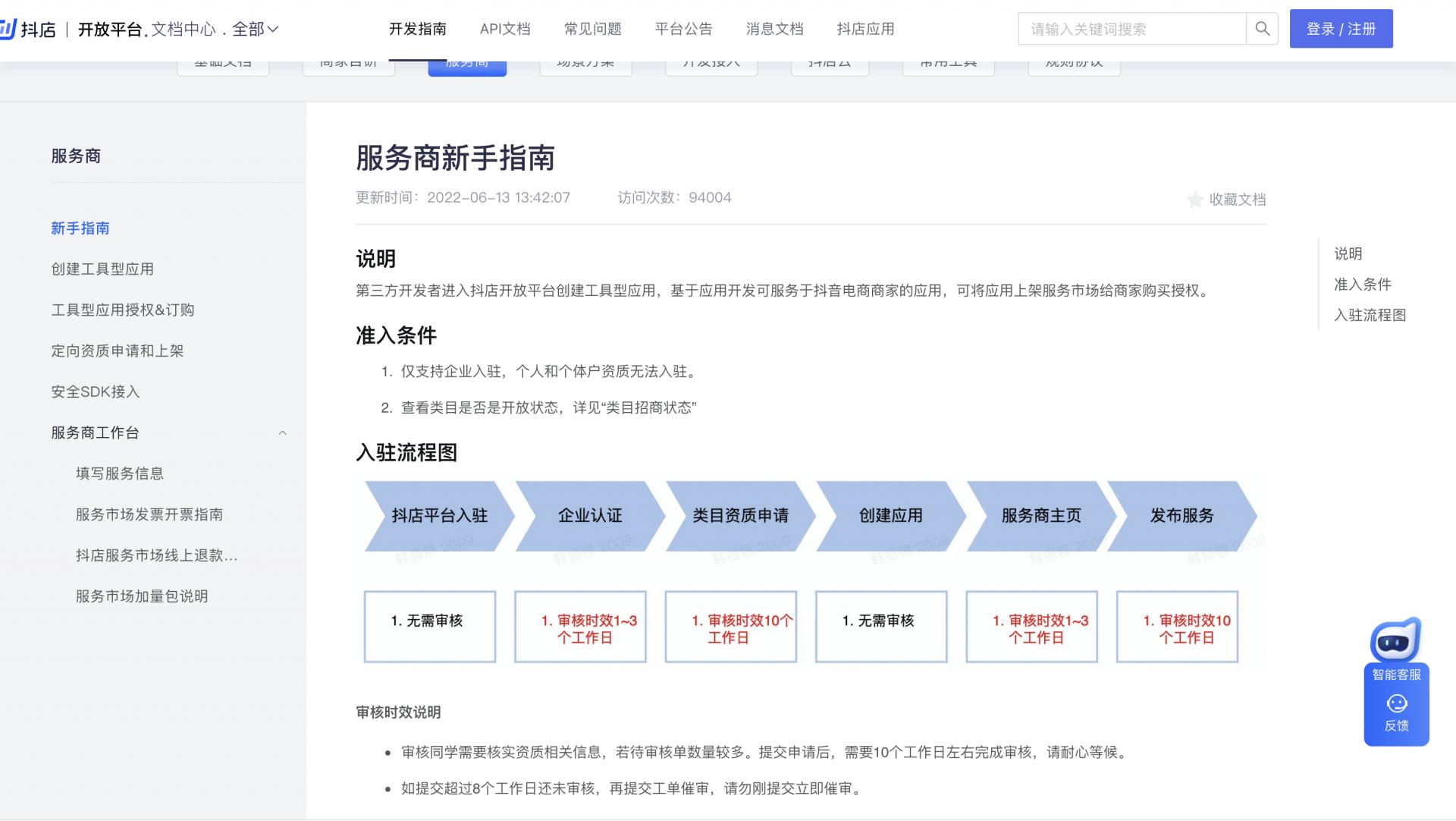Screen dimensions: 1456x821
Task: Click the 访问次数: 94004 text
Action: click(674, 198)
